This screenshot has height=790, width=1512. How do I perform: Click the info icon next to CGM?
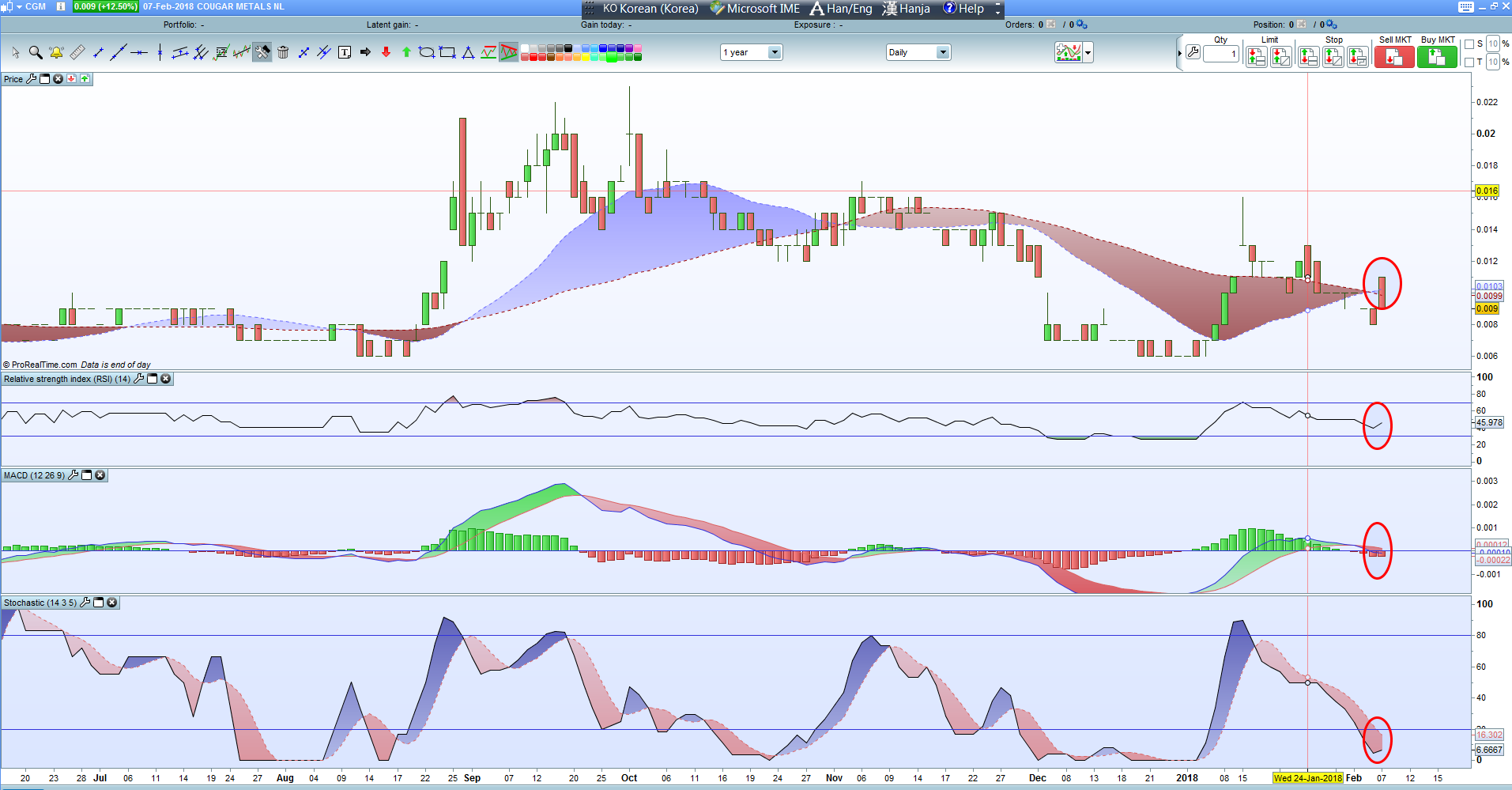tap(61, 6)
